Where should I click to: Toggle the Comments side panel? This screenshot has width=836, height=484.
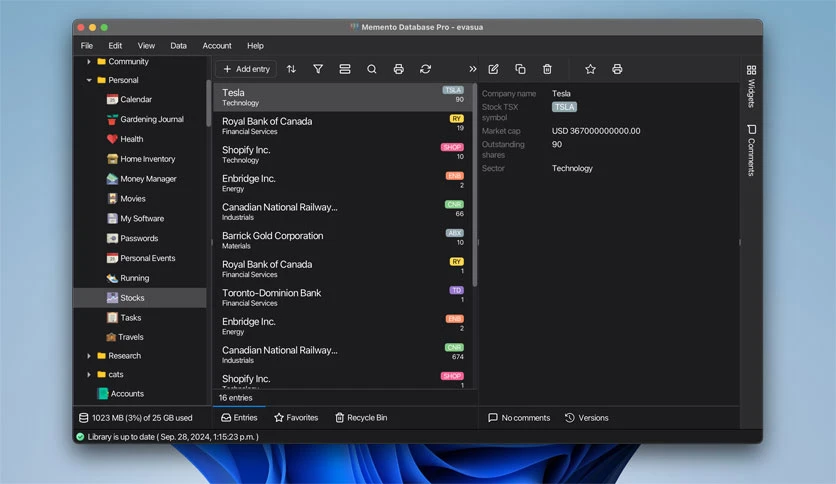tap(751, 150)
